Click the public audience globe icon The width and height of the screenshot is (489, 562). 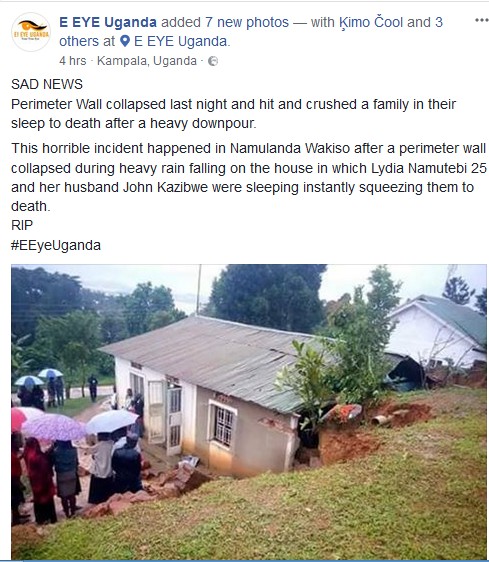pos(213,61)
